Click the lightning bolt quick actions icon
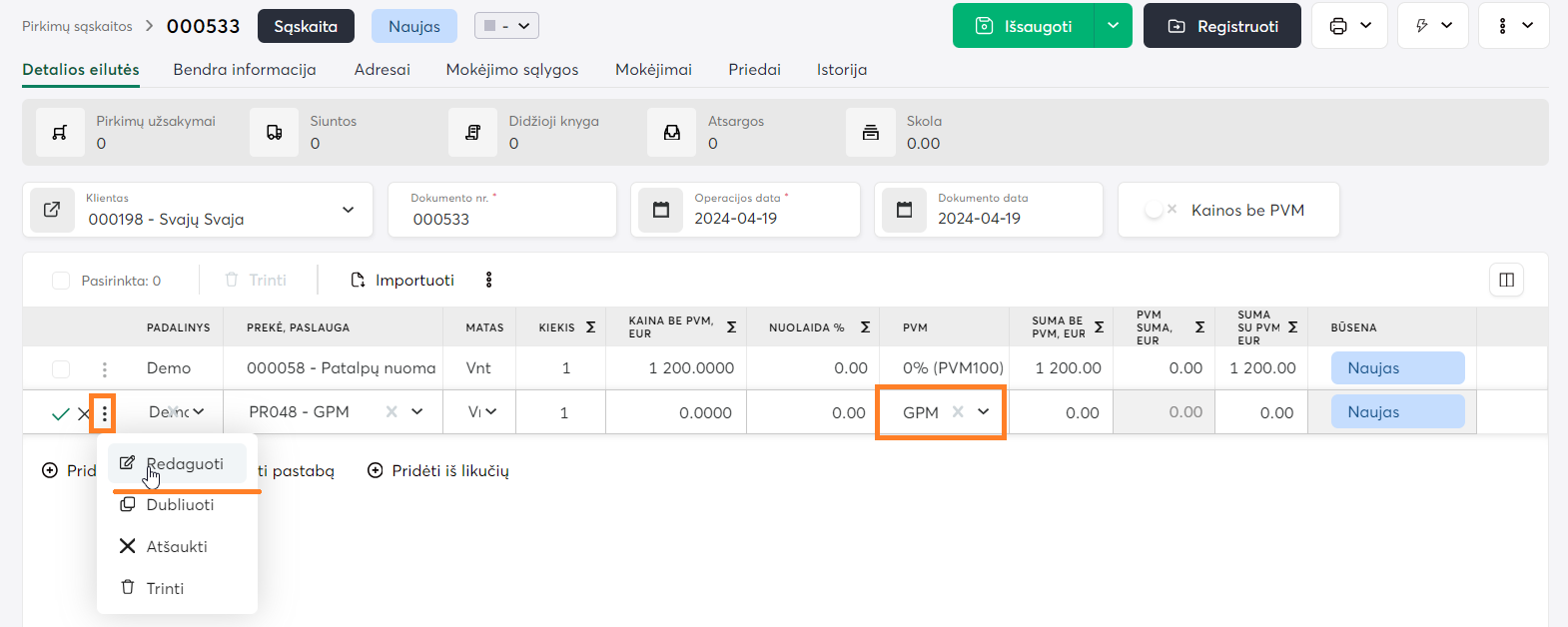The width and height of the screenshot is (1568, 627). tap(1422, 26)
